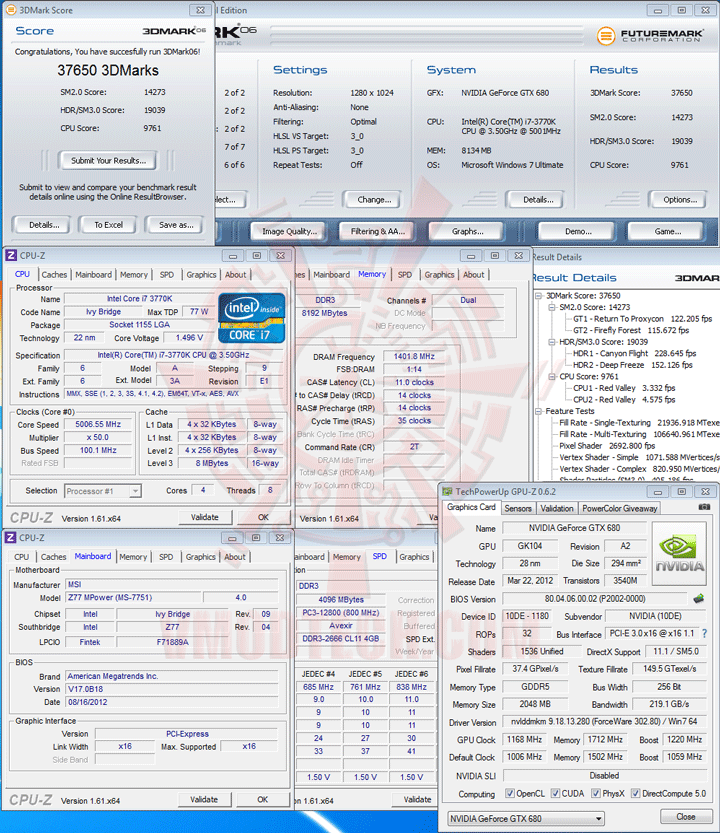
Task: Click the To Excel button
Action: click(x=108, y=225)
